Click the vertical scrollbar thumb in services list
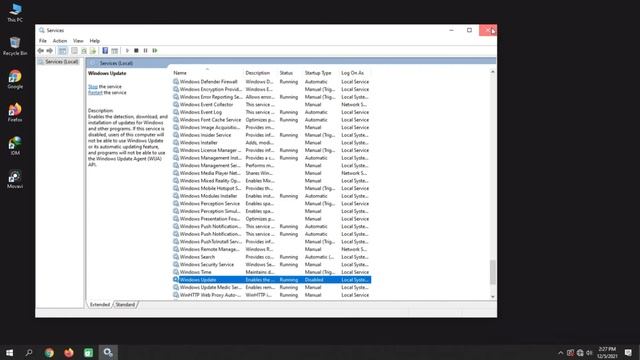Viewport: 640px width, 360px height. point(493,272)
